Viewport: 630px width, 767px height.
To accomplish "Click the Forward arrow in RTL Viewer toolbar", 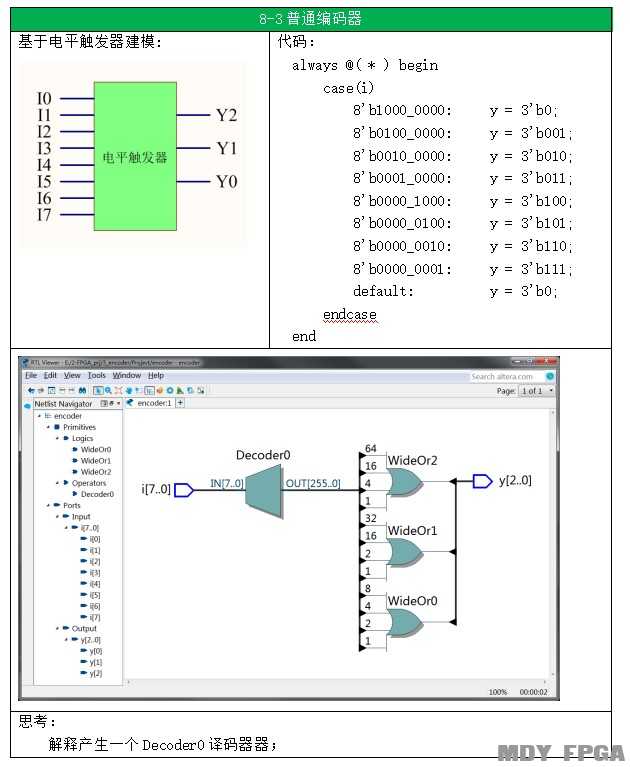I will click(x=41, y=390).
